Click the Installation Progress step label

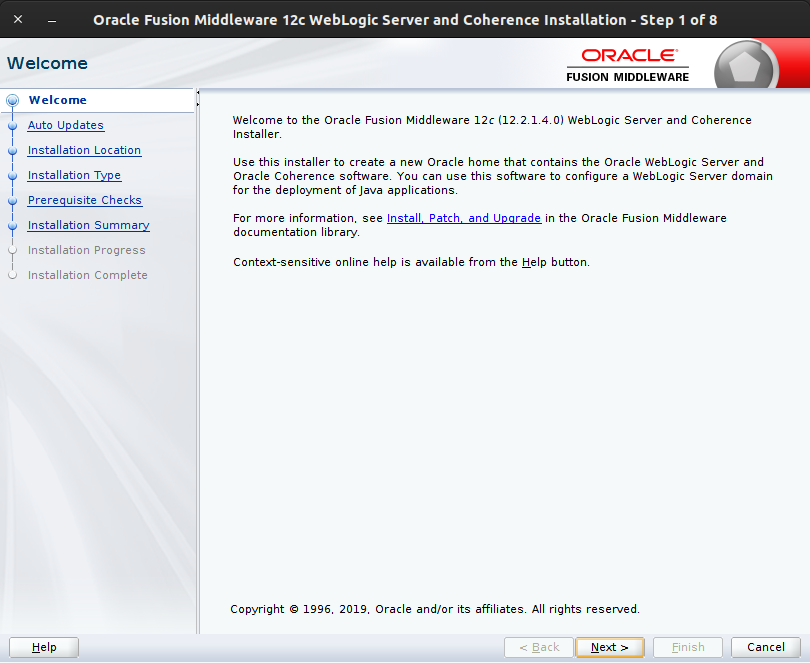(87, 250)
